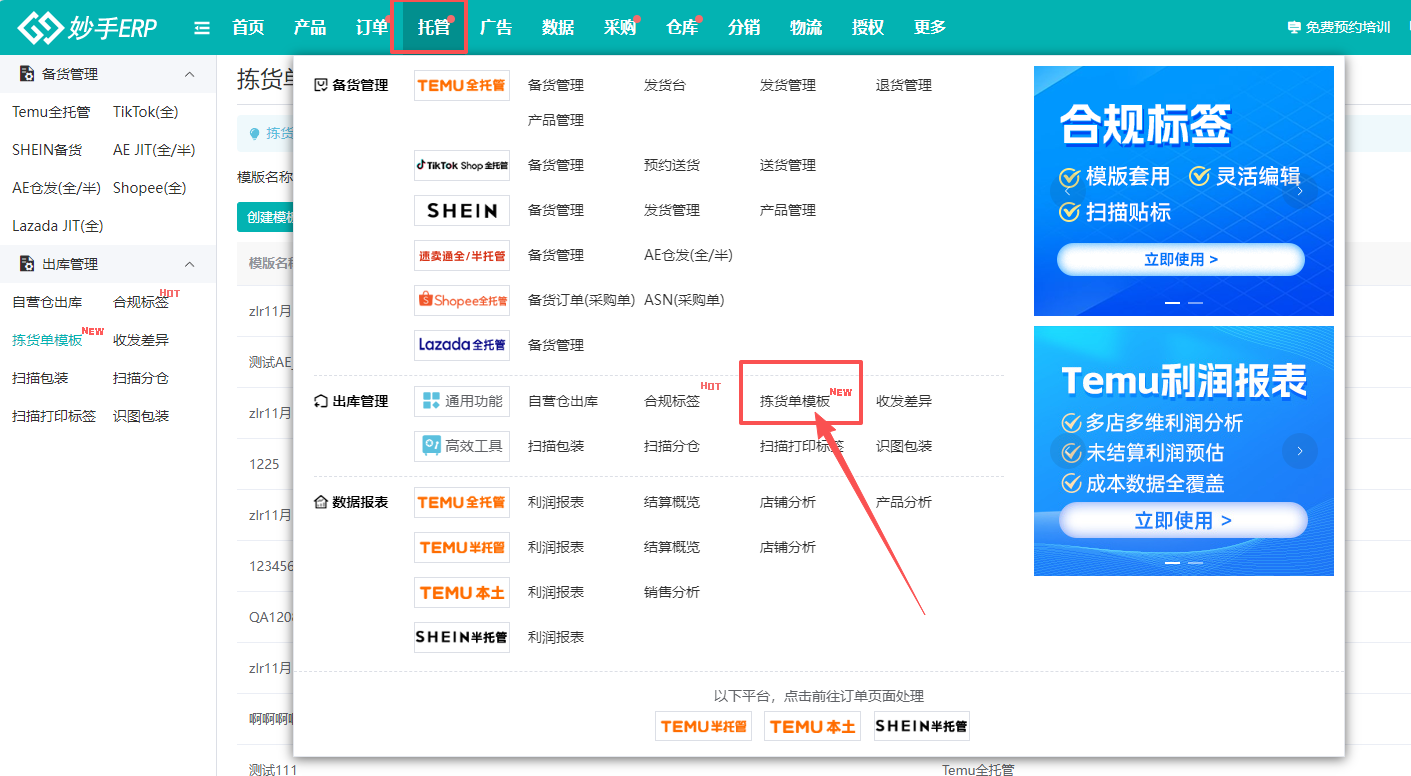Open the 授权 nav menu

pyautogui.click(x=868, y=28)
